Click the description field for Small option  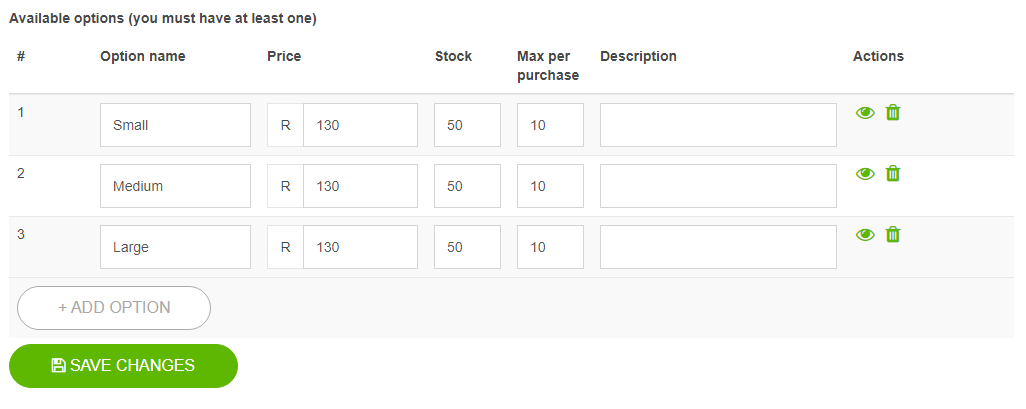(x=718, y=125)
